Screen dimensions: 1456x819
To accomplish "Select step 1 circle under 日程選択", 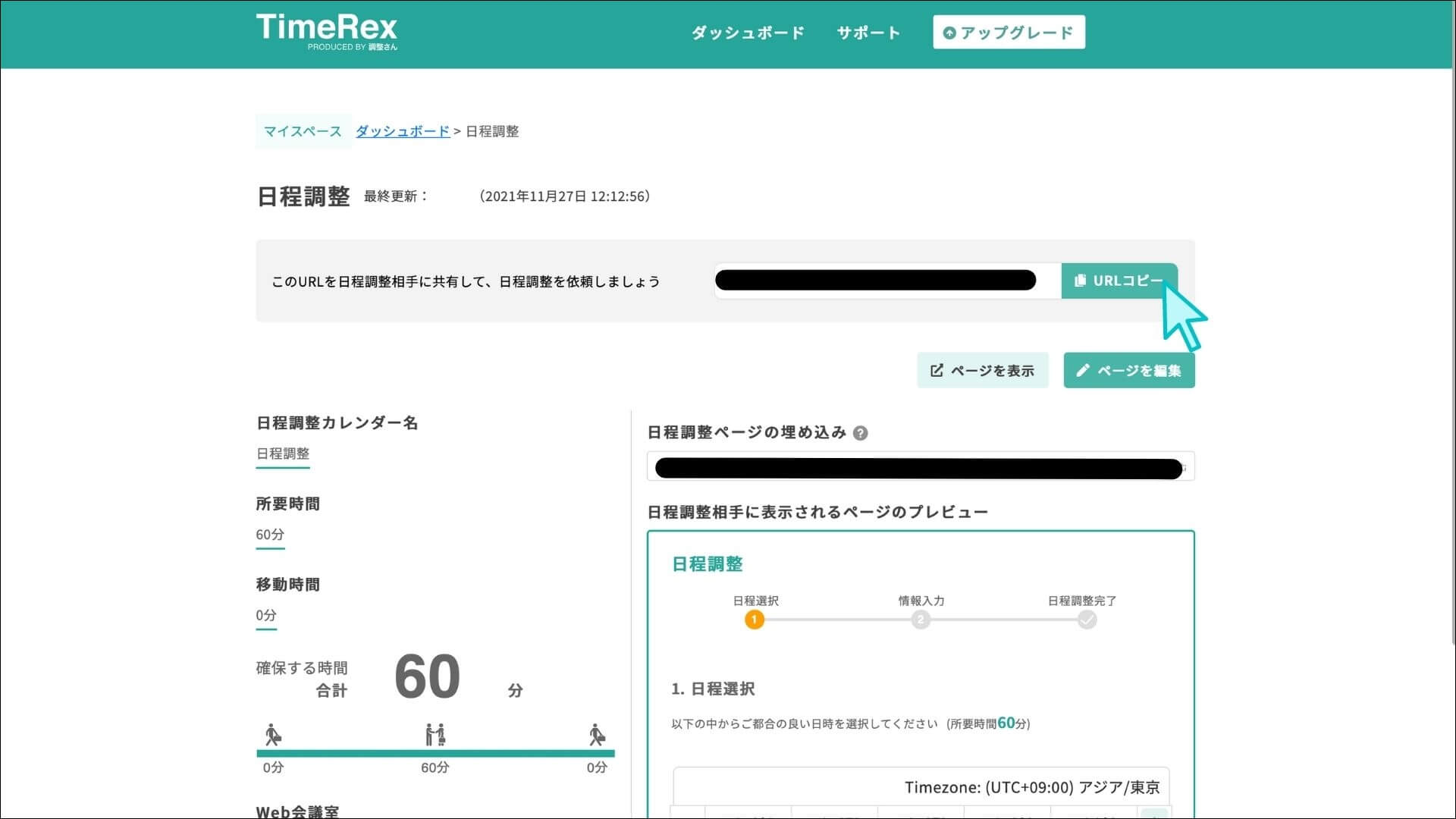I will [755, 620].
